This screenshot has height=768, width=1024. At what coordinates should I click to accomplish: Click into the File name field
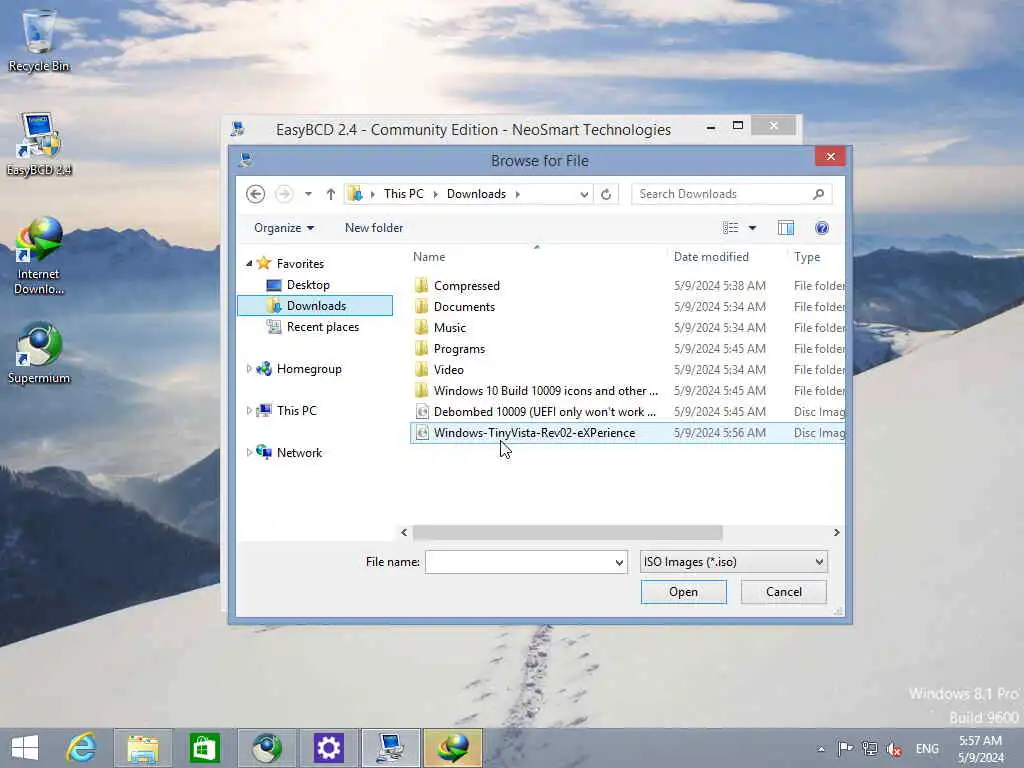pyautogui.click(x=519, y=562)
